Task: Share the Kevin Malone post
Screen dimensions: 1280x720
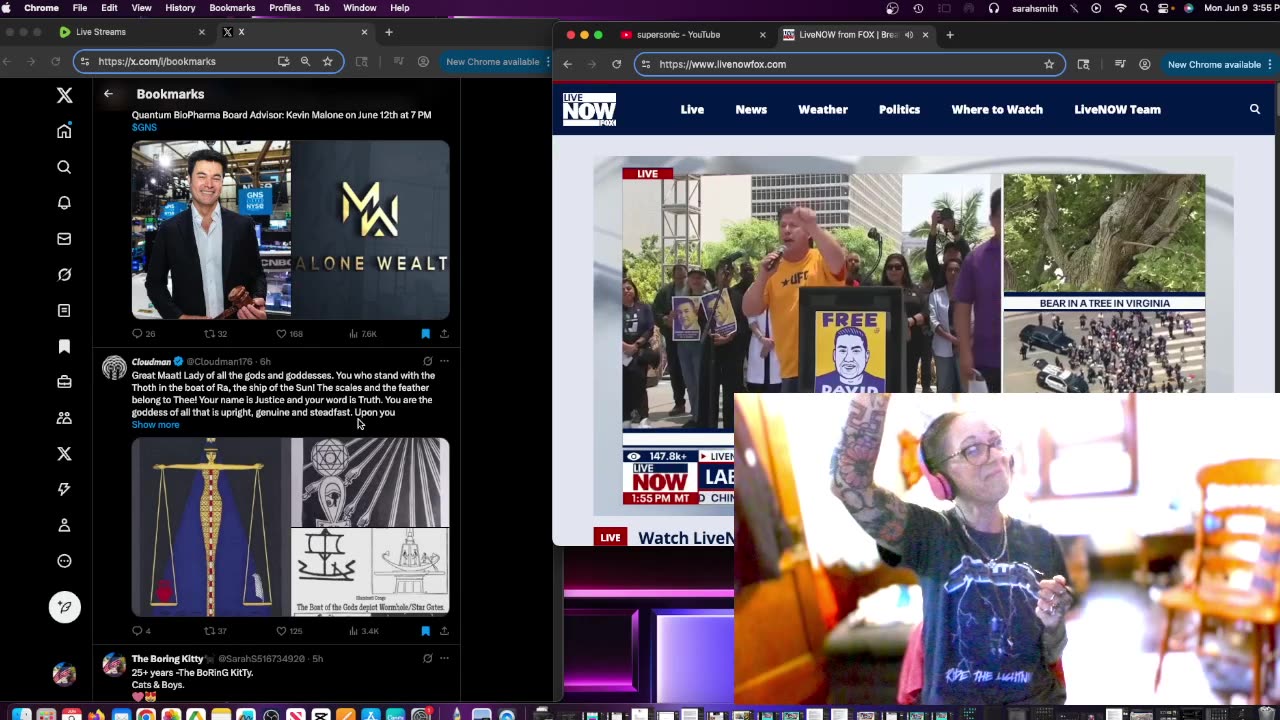Action: 444,334
